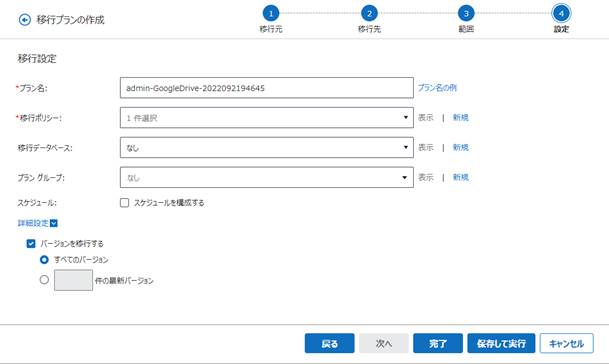Image resolution: width=609 pixels, height=364 pixels.
Task: Click 表示 next to 移行ポリシー
Action: click(426, 117)
